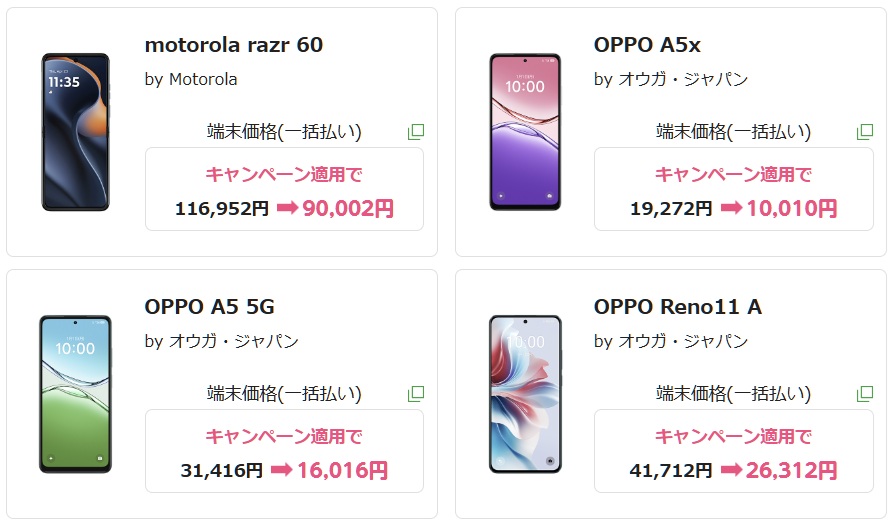Screen dimensions: 889x524
Task: Click the OPPO A5x phone image
Action: [524, 132]
